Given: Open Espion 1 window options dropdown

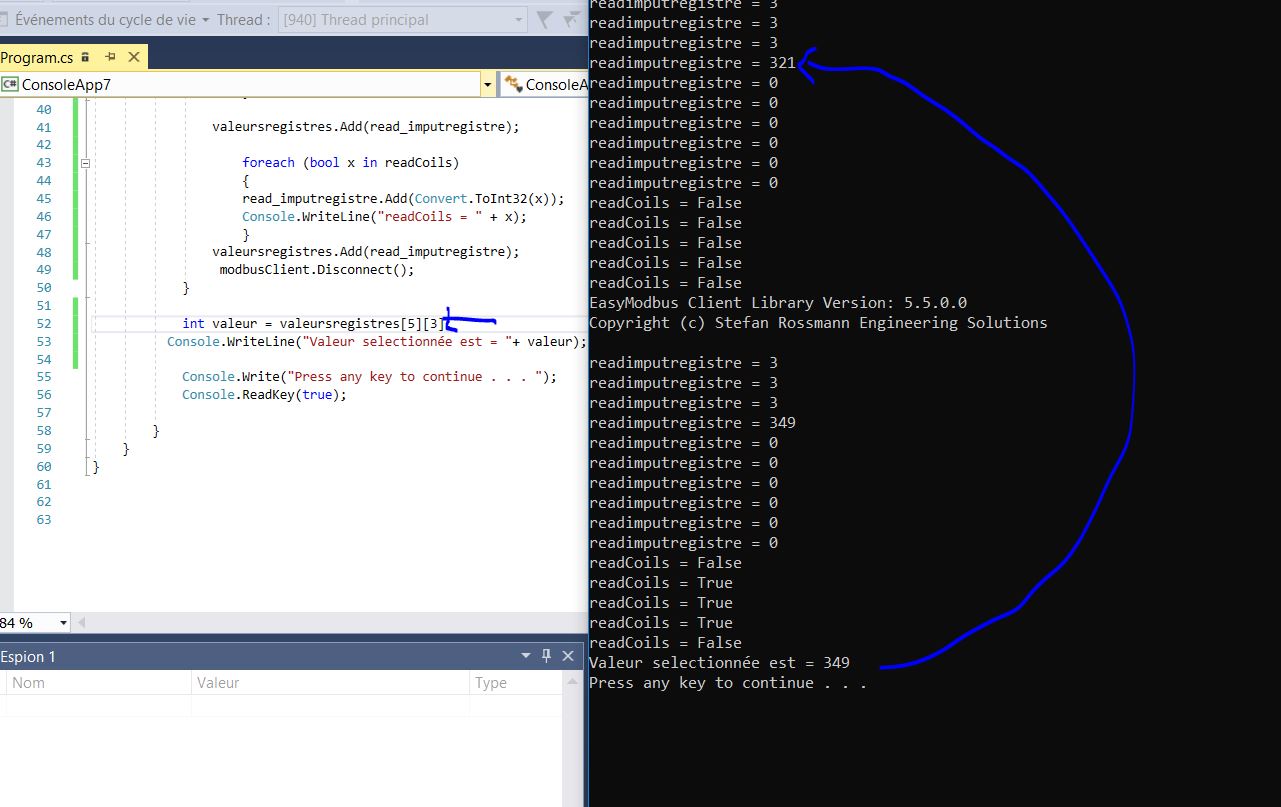Looking at the screenshot, I should [x=526, y=656].
